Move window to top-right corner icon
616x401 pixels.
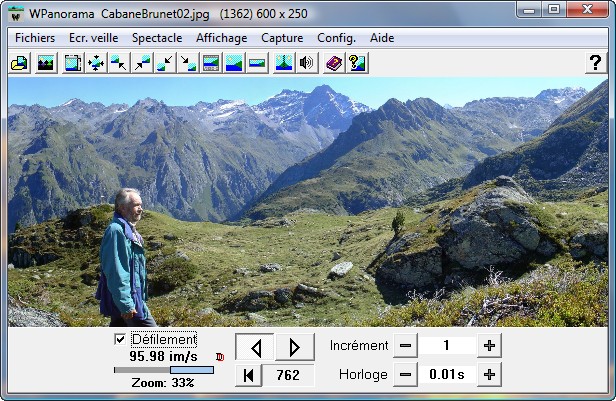[x=142, y=63]
